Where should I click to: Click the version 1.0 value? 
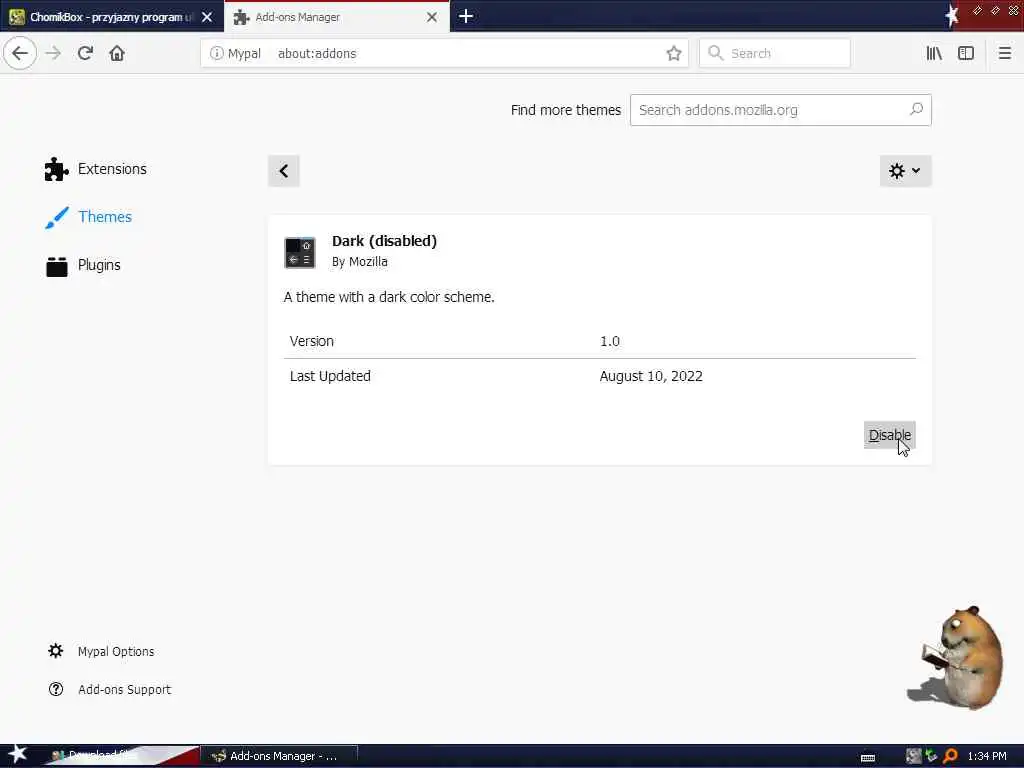pyautogui.click(x=610, y=342)
